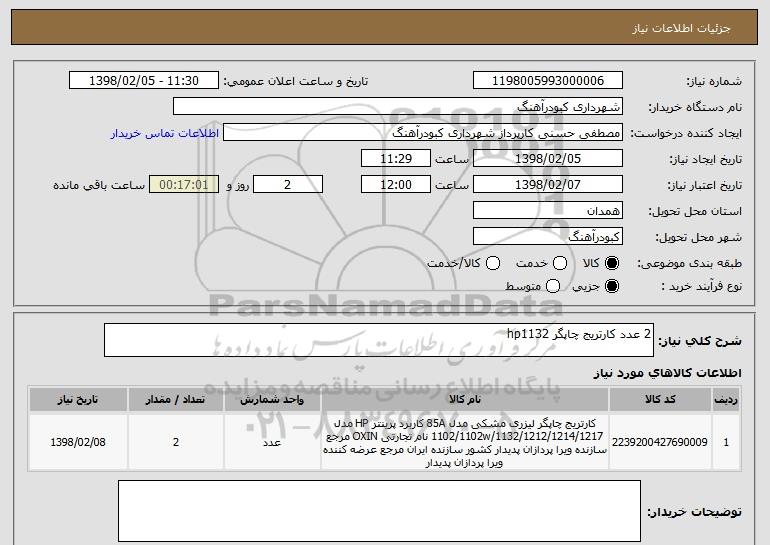This screenshot has width=770, height=545.
Task: Click the نوع فرآیند خرید label
Action: pyautogui.click(x=702, y=286)
